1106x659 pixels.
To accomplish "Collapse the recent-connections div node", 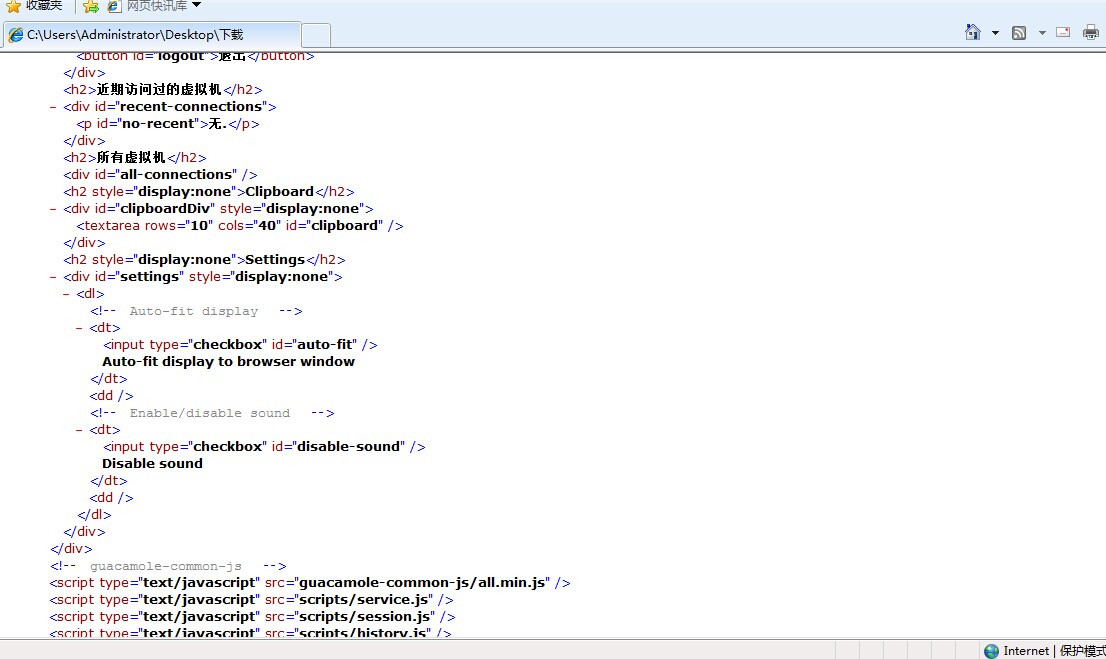I will 53,107.
